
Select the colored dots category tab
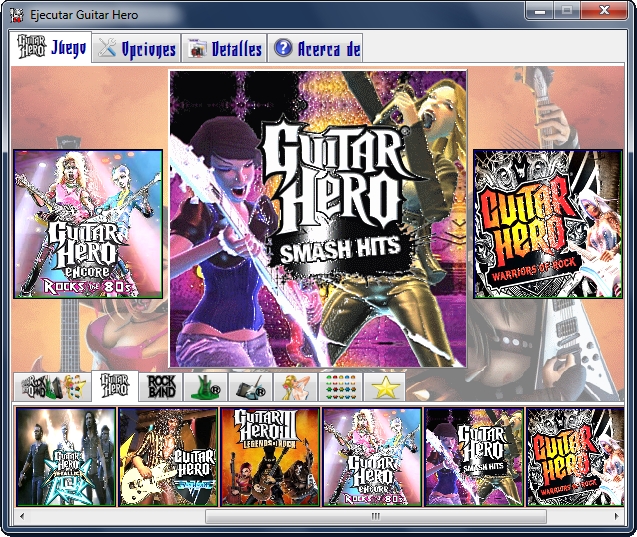[x=340, y=387]
